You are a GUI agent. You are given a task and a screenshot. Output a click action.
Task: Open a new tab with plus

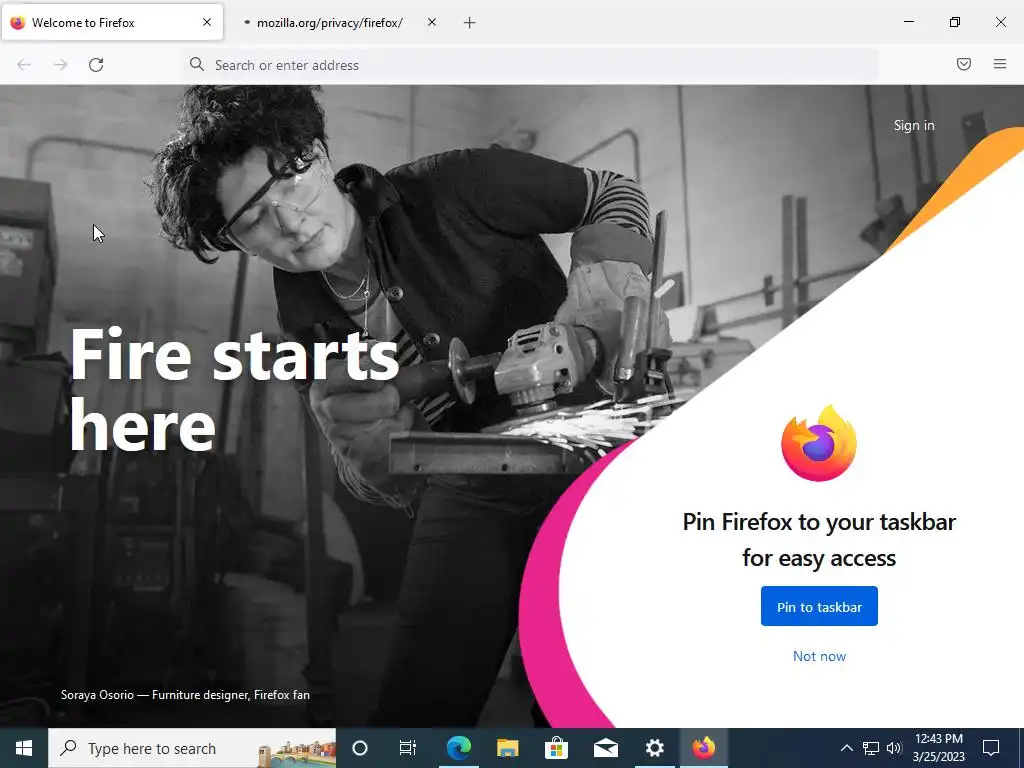470,23
